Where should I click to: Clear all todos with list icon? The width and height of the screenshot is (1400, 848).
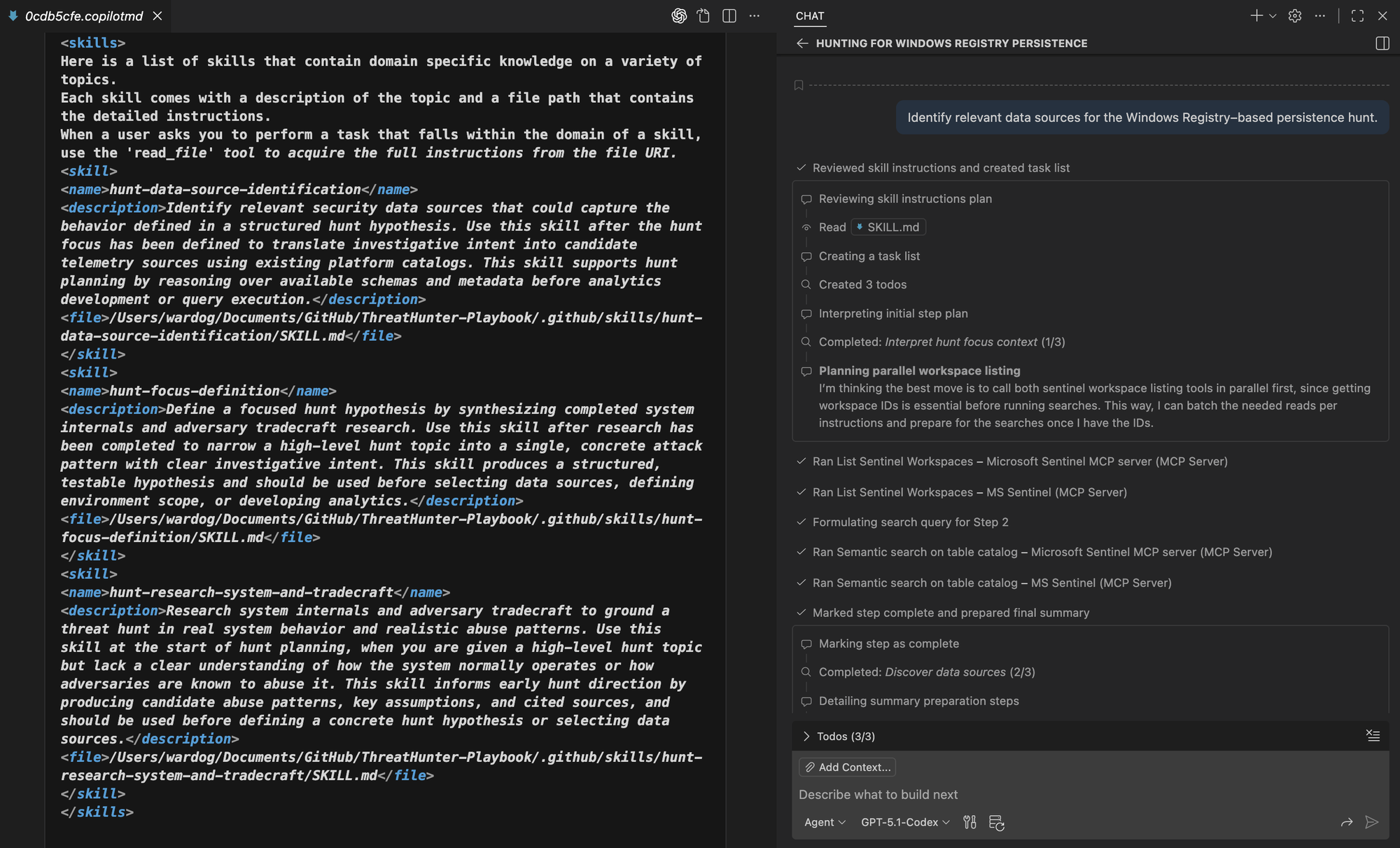click(x=1373, y=735)
